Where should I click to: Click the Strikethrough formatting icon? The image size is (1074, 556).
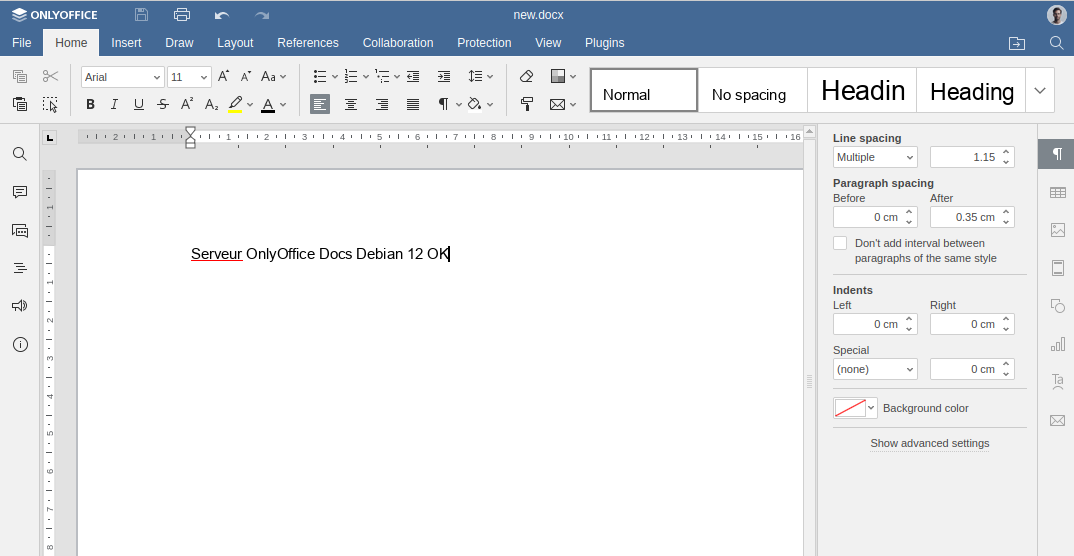[163, 104]
